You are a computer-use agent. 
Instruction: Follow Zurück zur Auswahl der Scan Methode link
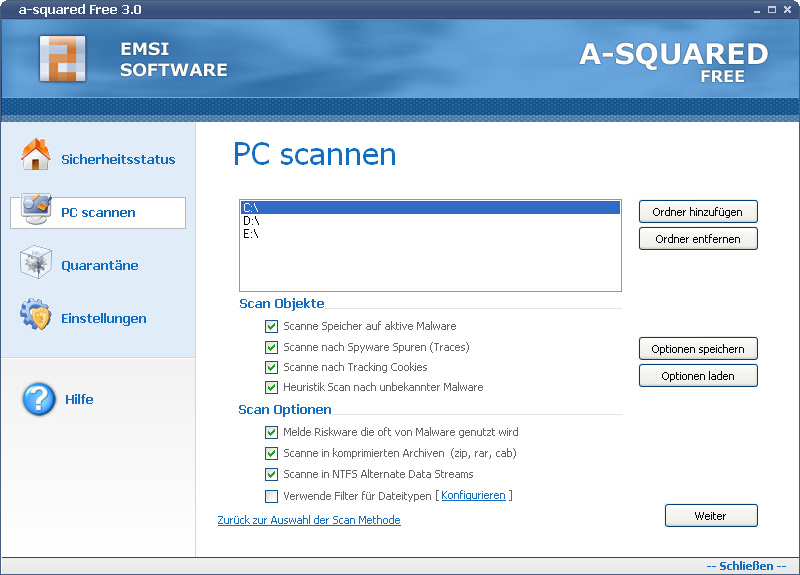[309, 520]
